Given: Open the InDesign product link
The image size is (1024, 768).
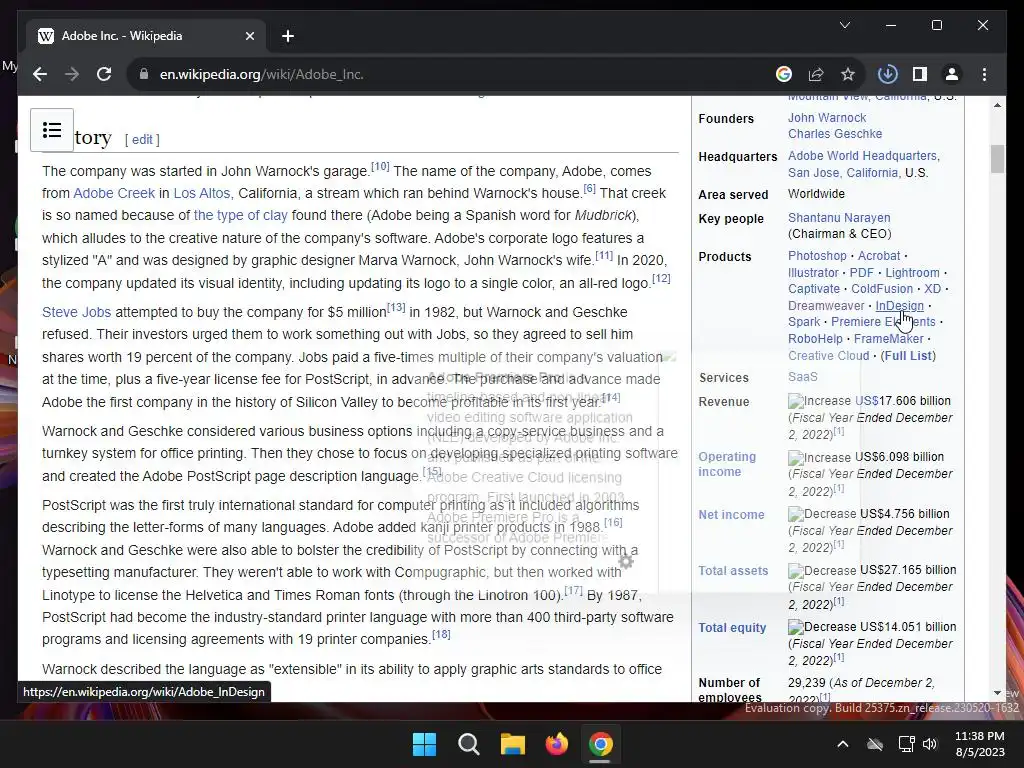Looking at the screenshot, I should coord(899,306).
